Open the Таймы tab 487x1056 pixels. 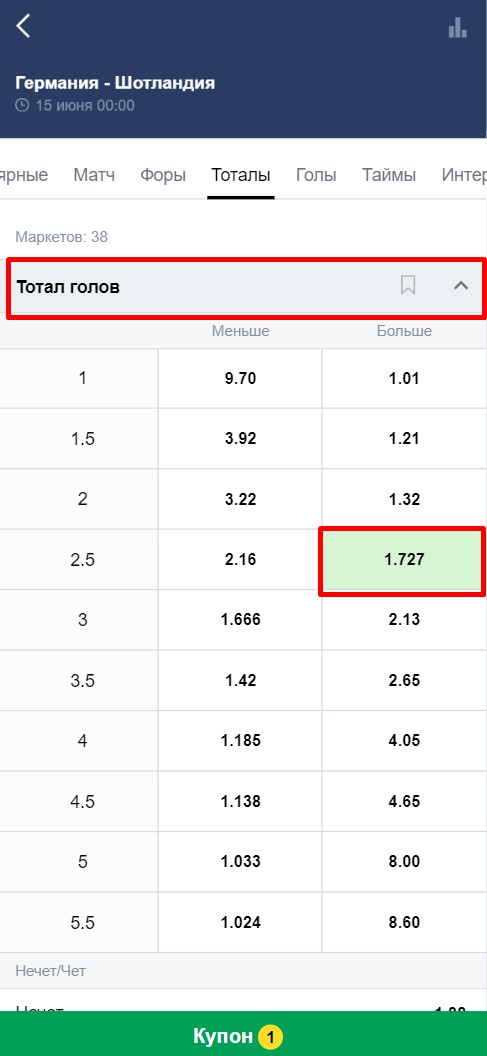click(389, 176)
